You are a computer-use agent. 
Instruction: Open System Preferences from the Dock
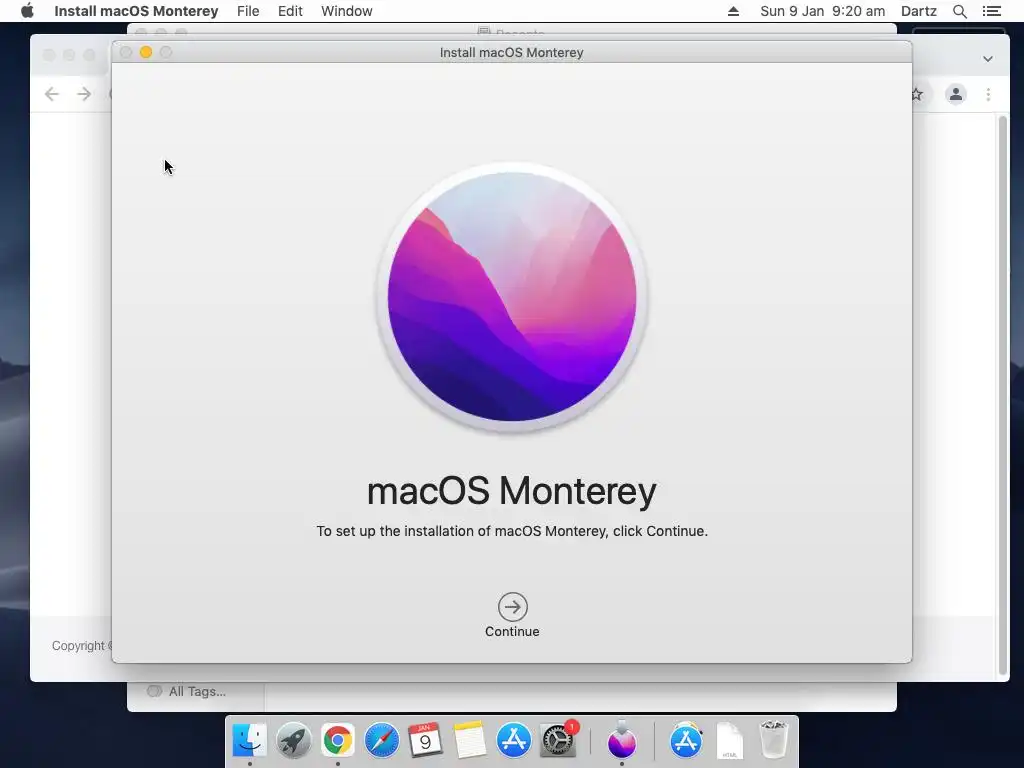coord(558,740)
